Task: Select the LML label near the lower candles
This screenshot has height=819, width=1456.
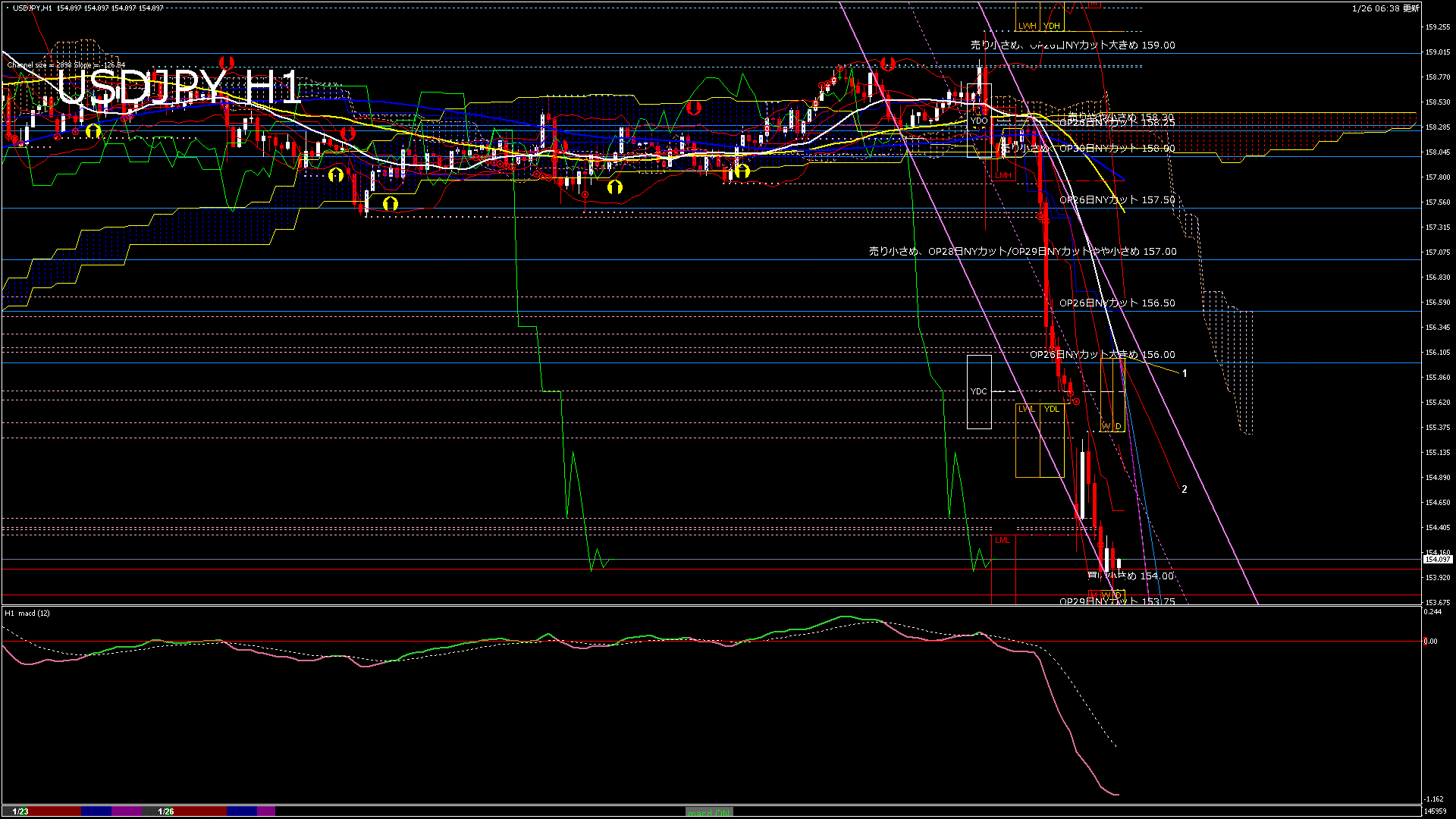Action: click(x=1003, y=541)
